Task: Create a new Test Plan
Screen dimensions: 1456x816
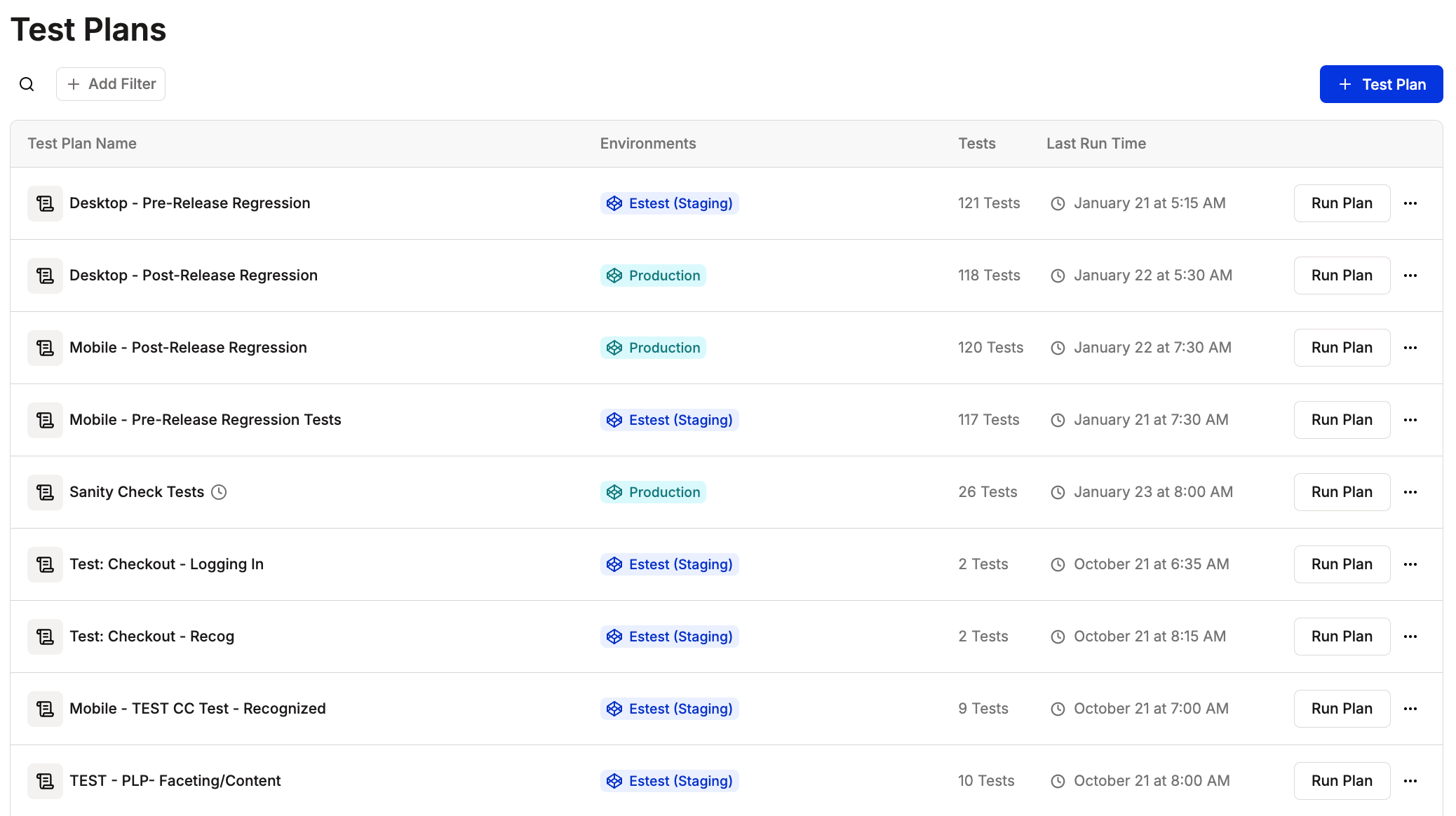Action: click(1381, 84)
